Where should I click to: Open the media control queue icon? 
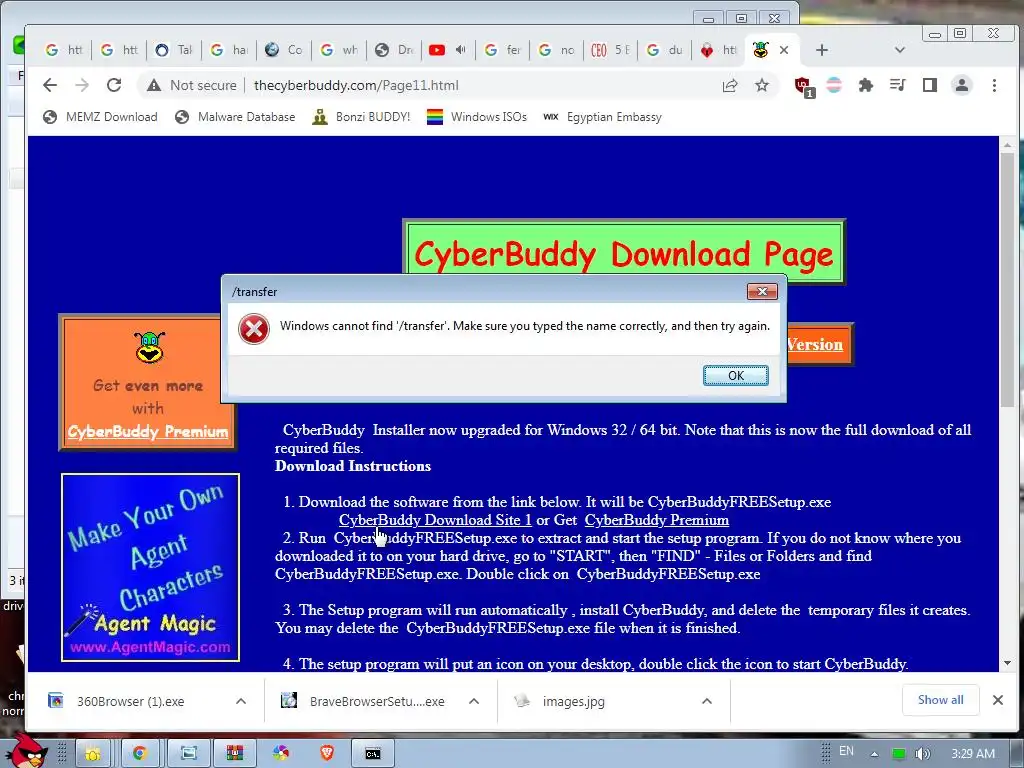click(898, 85)
